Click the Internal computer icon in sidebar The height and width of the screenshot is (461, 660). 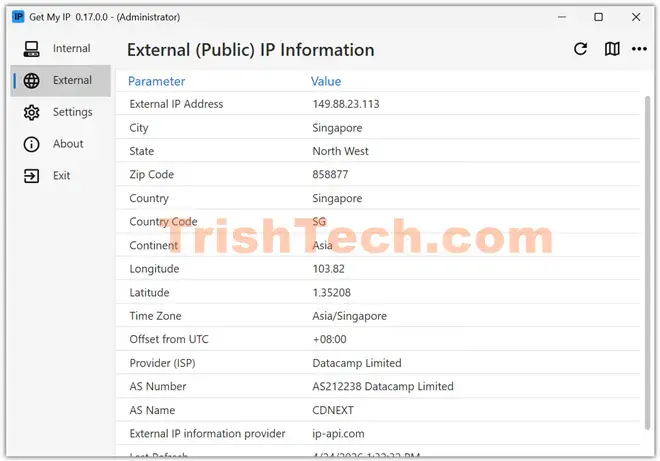coord(32,48)
